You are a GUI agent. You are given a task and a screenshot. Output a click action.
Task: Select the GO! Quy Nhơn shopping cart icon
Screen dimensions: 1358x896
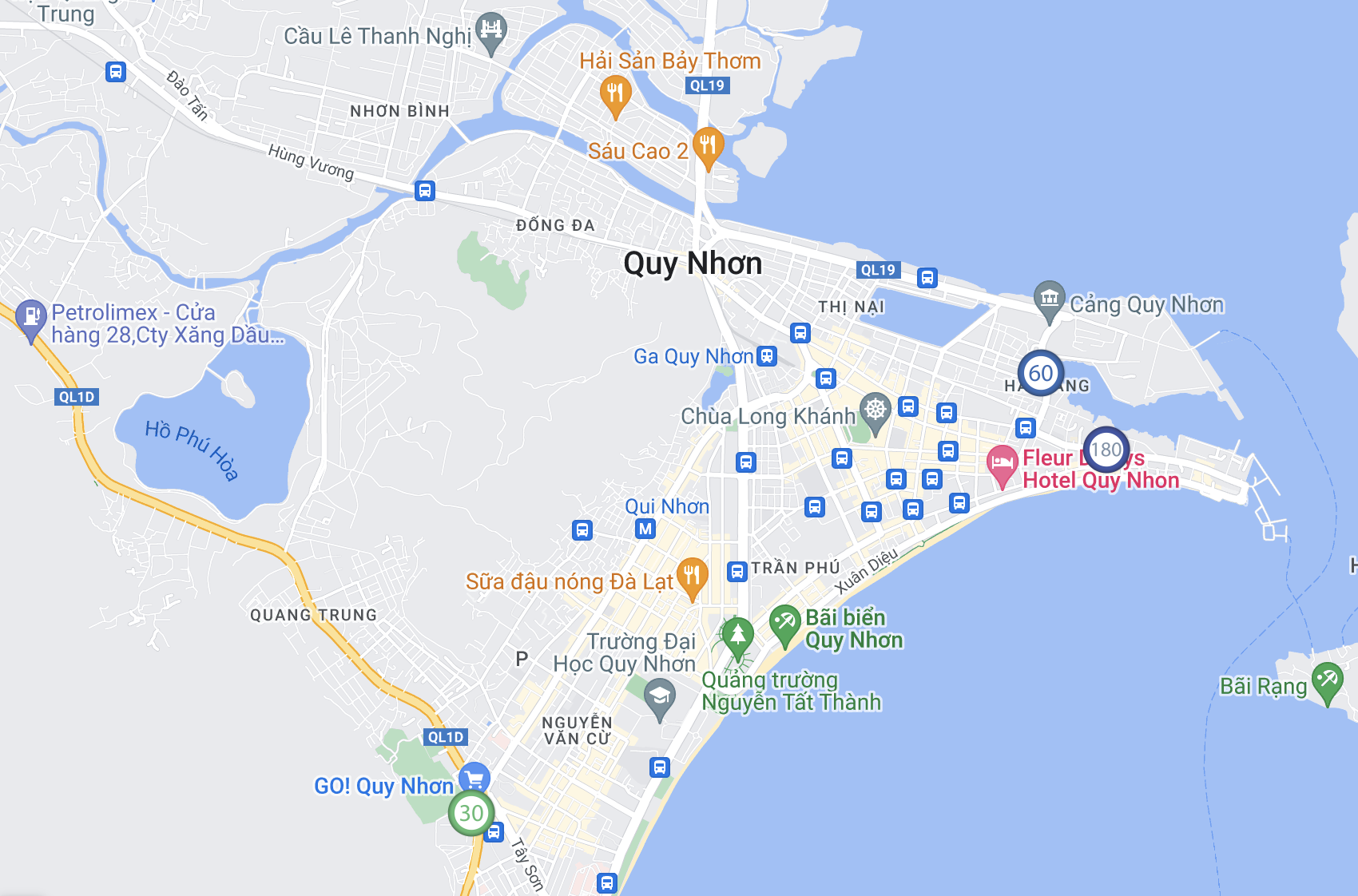point(475,779)
